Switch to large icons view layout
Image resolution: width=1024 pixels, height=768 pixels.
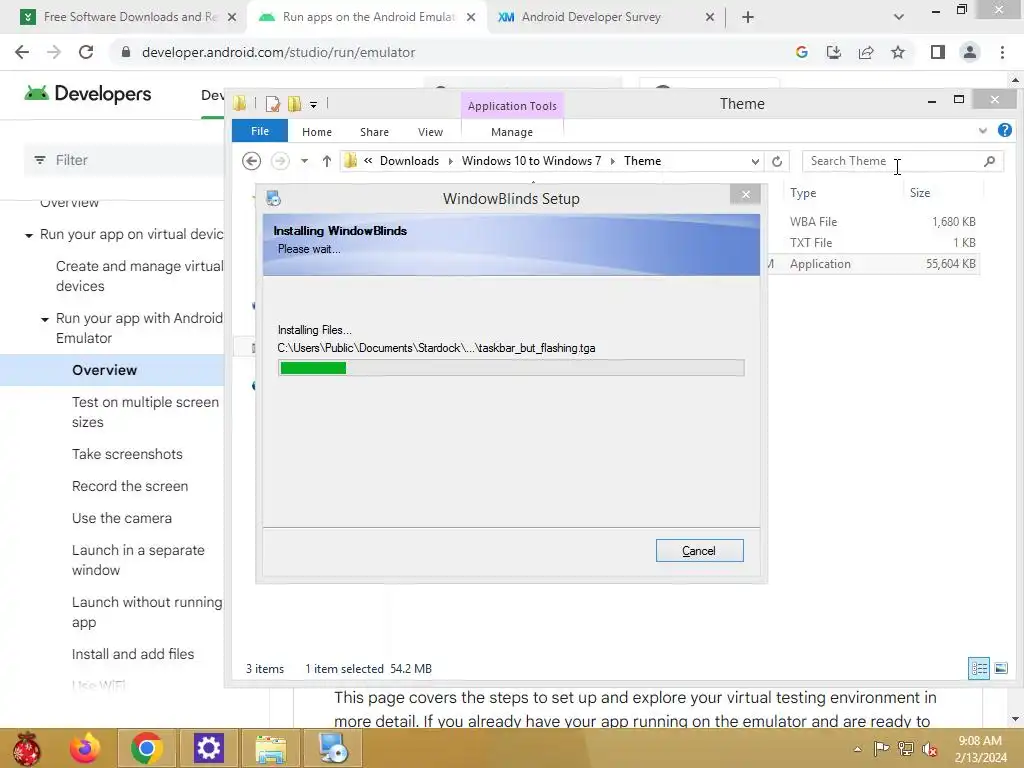[x=1000, y=668]
